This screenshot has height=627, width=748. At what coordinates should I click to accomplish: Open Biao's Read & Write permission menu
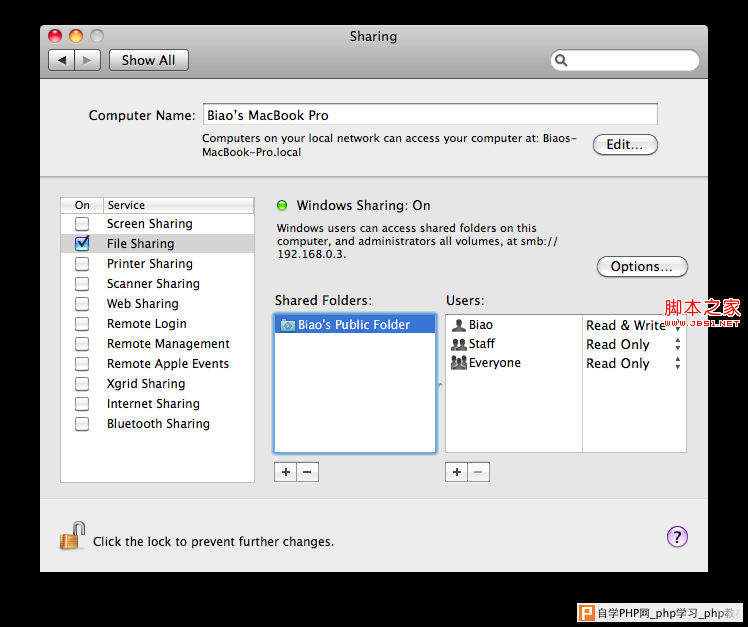(x=633, y=325)
